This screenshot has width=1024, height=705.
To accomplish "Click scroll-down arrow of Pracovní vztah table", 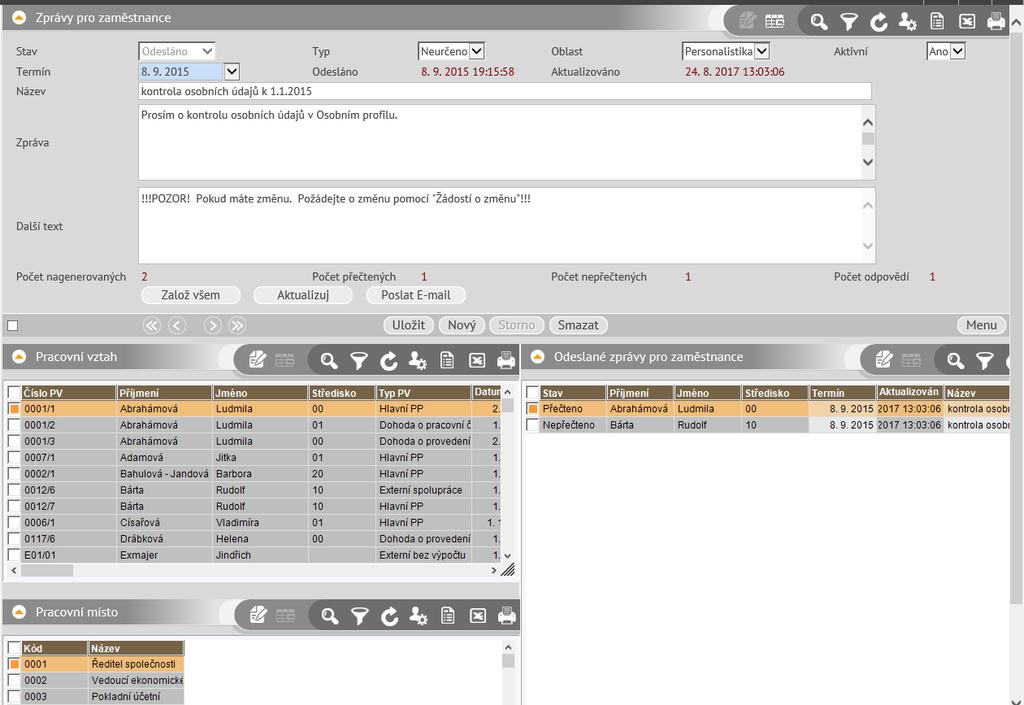I will [507, 556].
